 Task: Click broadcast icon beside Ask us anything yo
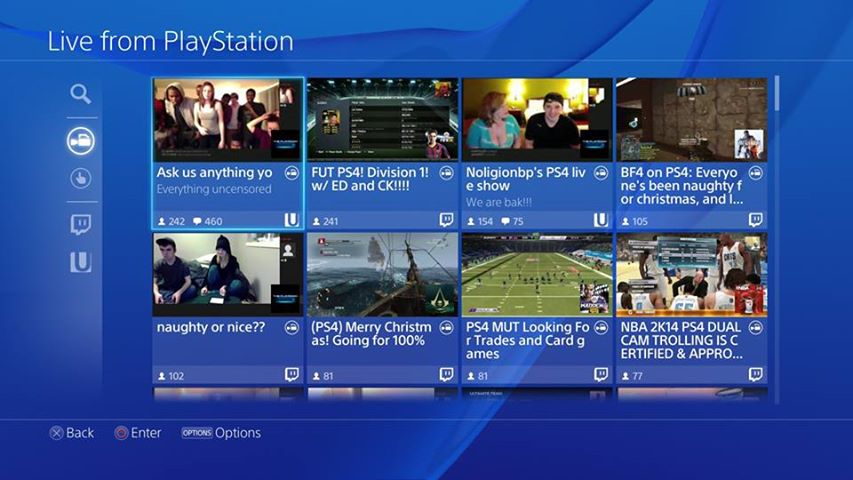(292, 173)
